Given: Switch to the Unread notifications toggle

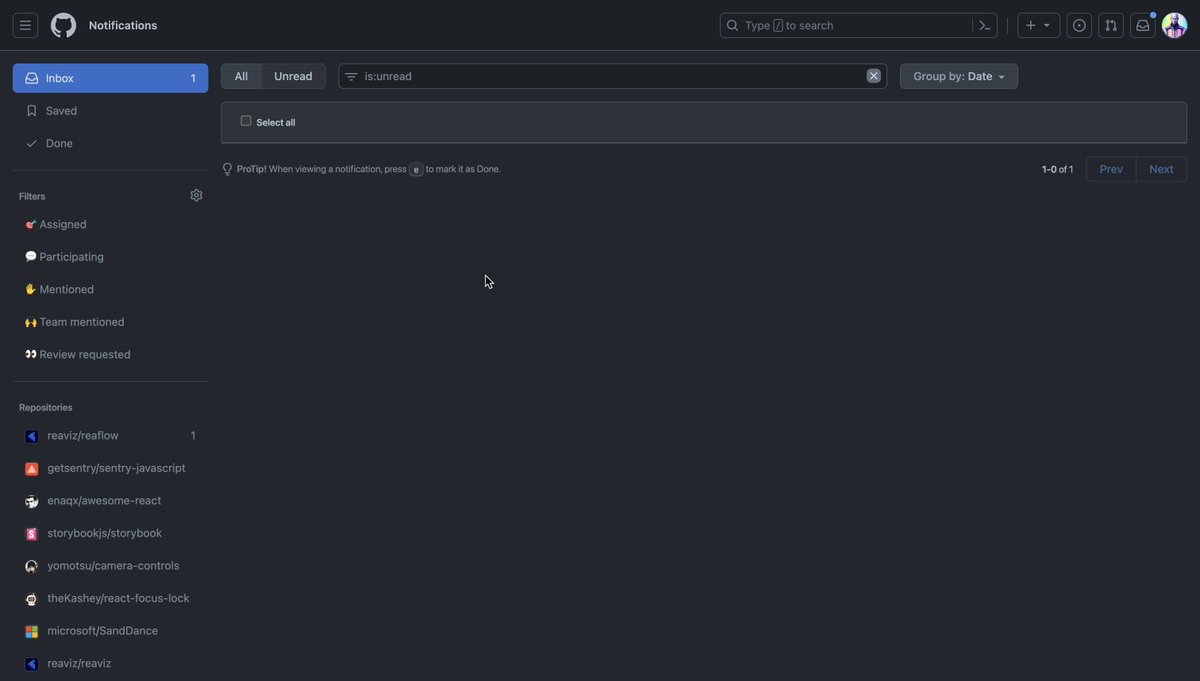Looking at the screenshot, I should (292, 75).
